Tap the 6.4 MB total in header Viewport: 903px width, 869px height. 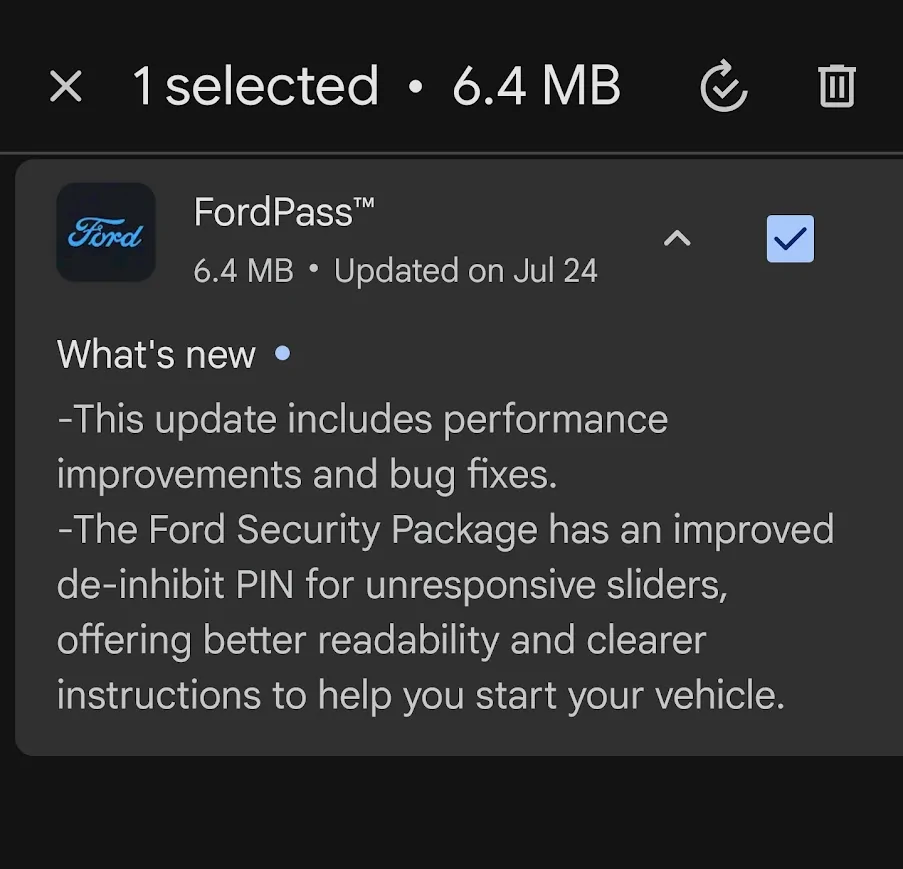tap(536, 87)
